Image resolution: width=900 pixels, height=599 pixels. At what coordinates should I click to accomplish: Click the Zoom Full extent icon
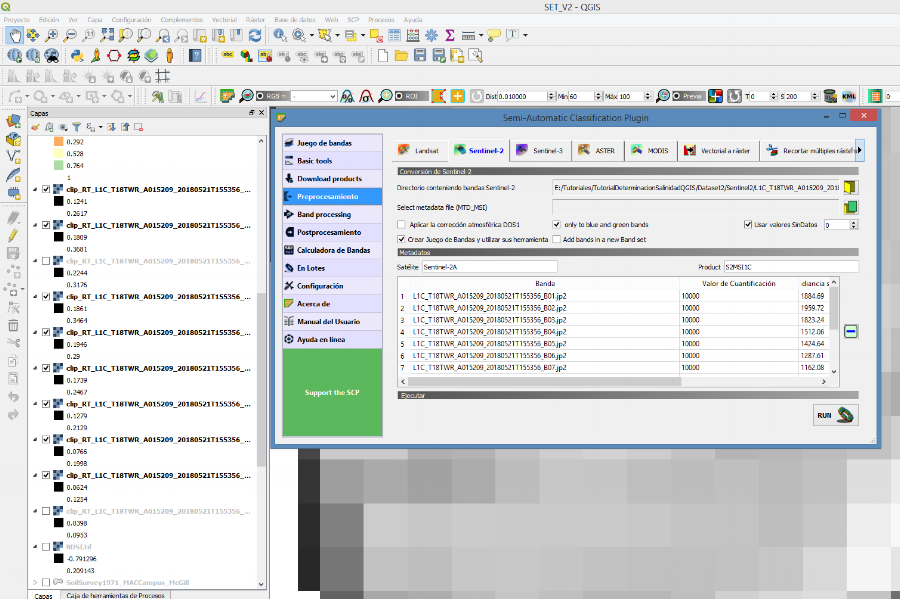coord(107,36)
